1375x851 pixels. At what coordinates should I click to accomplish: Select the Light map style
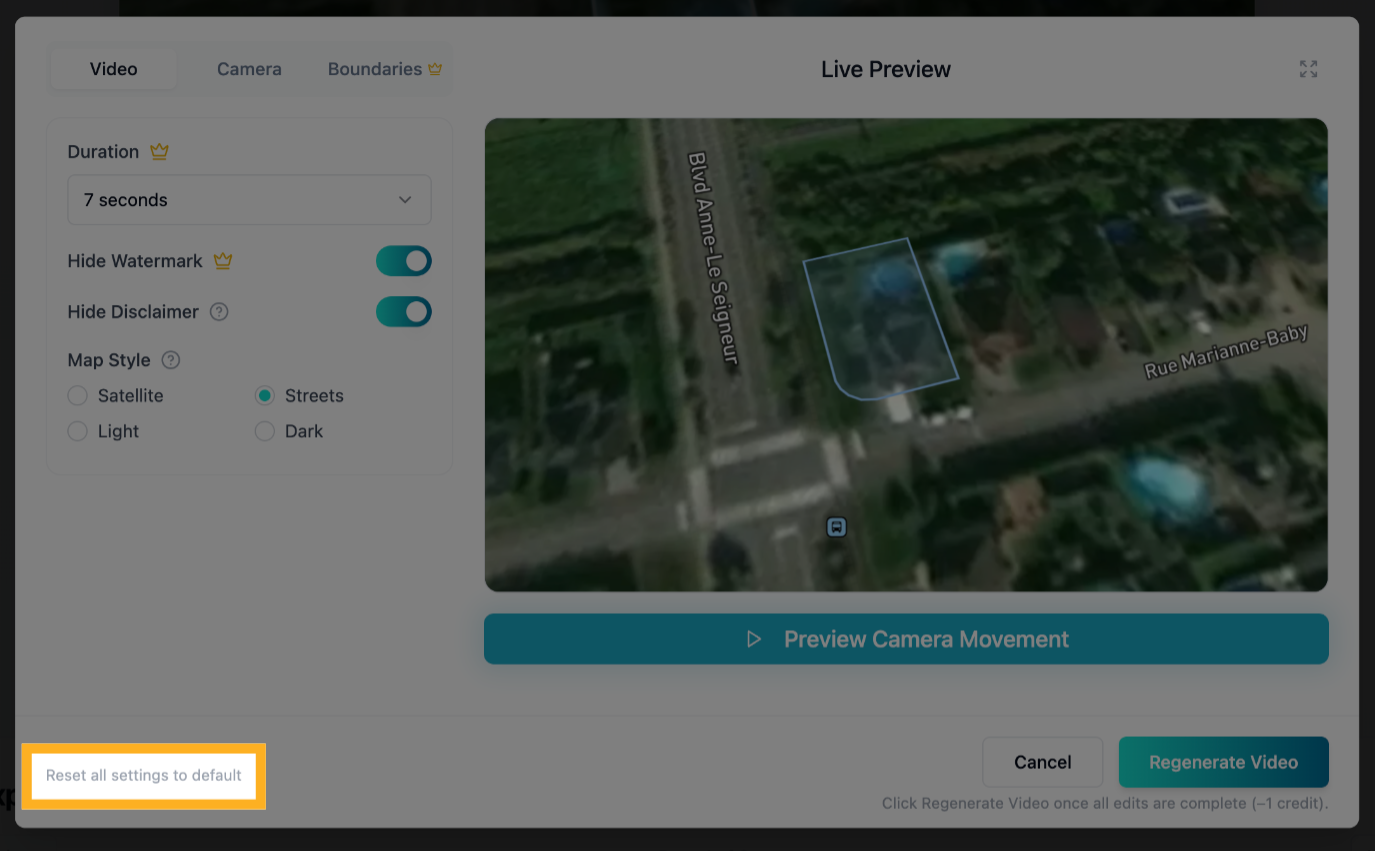(103, 432)
